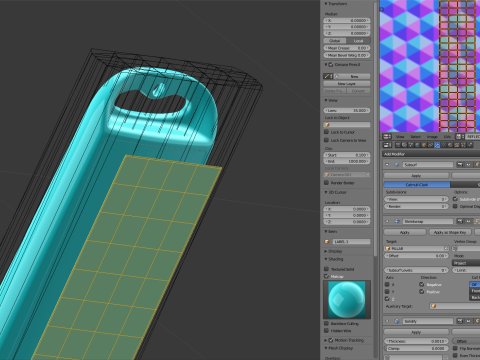
Task: Enable Backface Culling checkbox
Action: pyautogui.click(x=326, y=323)
